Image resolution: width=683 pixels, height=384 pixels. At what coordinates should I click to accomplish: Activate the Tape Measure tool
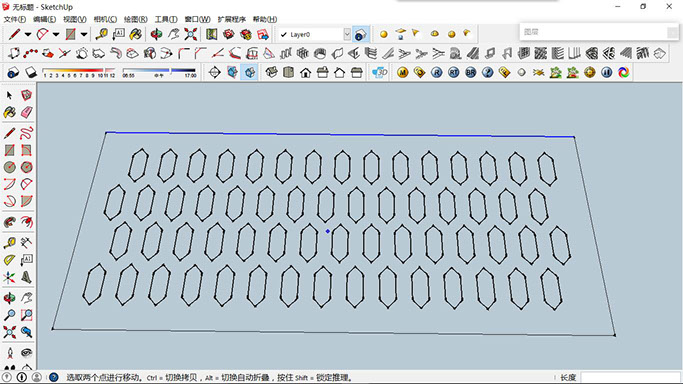click(x=10, y=243)
